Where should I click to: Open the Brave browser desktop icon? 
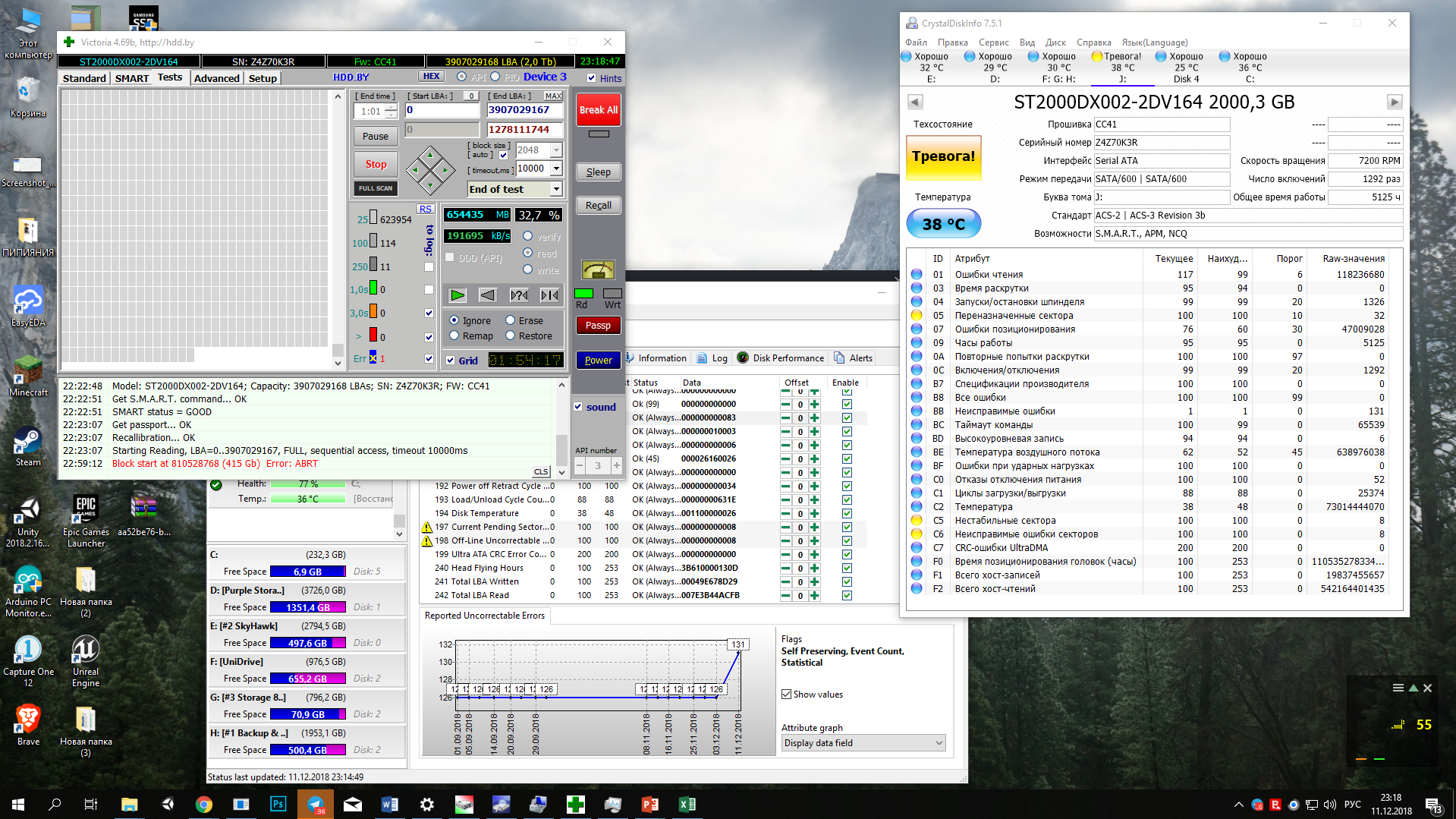point(28,725)
